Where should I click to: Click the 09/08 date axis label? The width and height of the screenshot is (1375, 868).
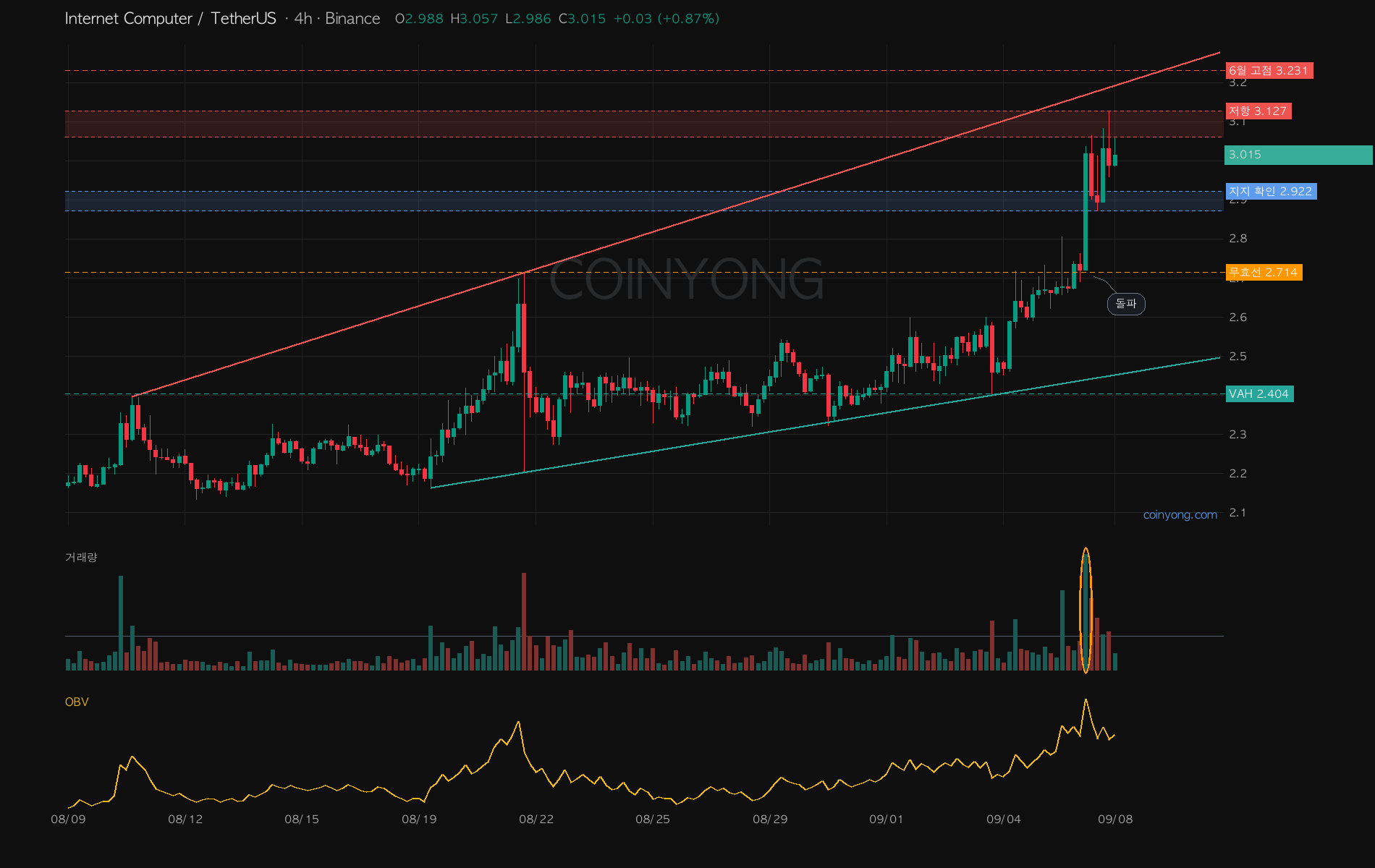point(1115,820)
